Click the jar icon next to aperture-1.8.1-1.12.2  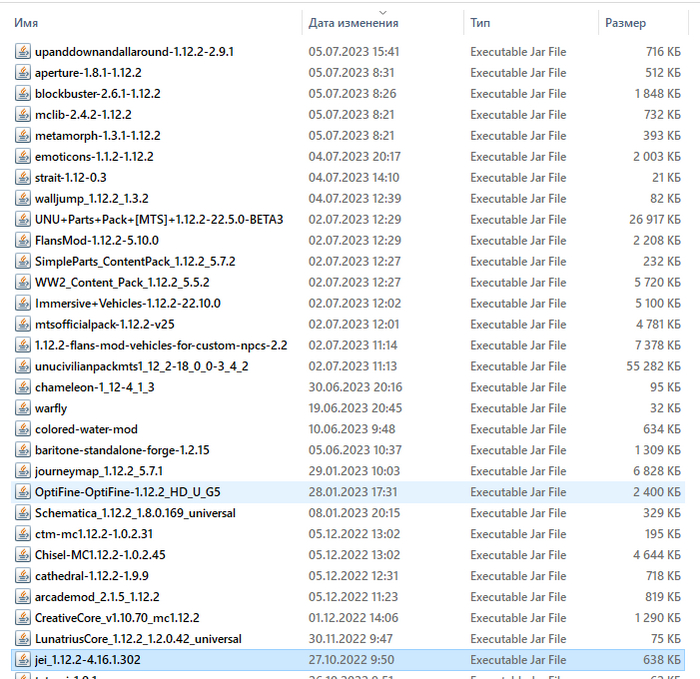[x=23, y=73]
